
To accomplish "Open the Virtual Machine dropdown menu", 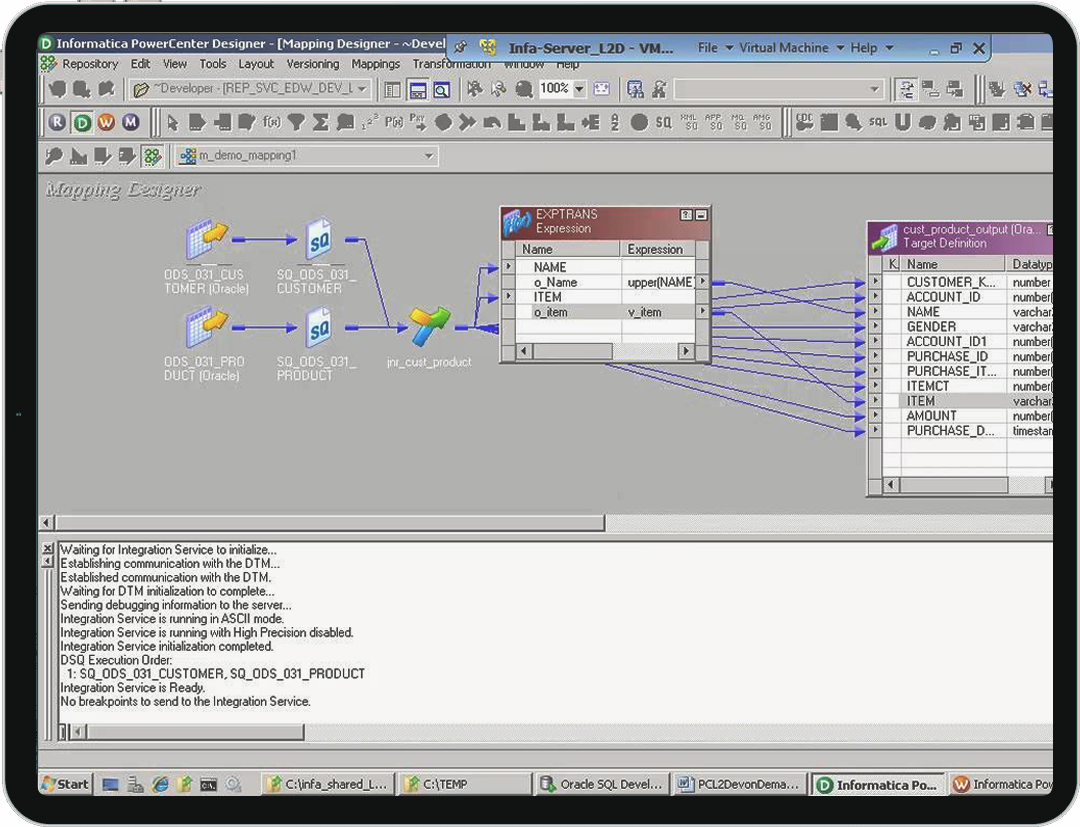I will 791,48.
